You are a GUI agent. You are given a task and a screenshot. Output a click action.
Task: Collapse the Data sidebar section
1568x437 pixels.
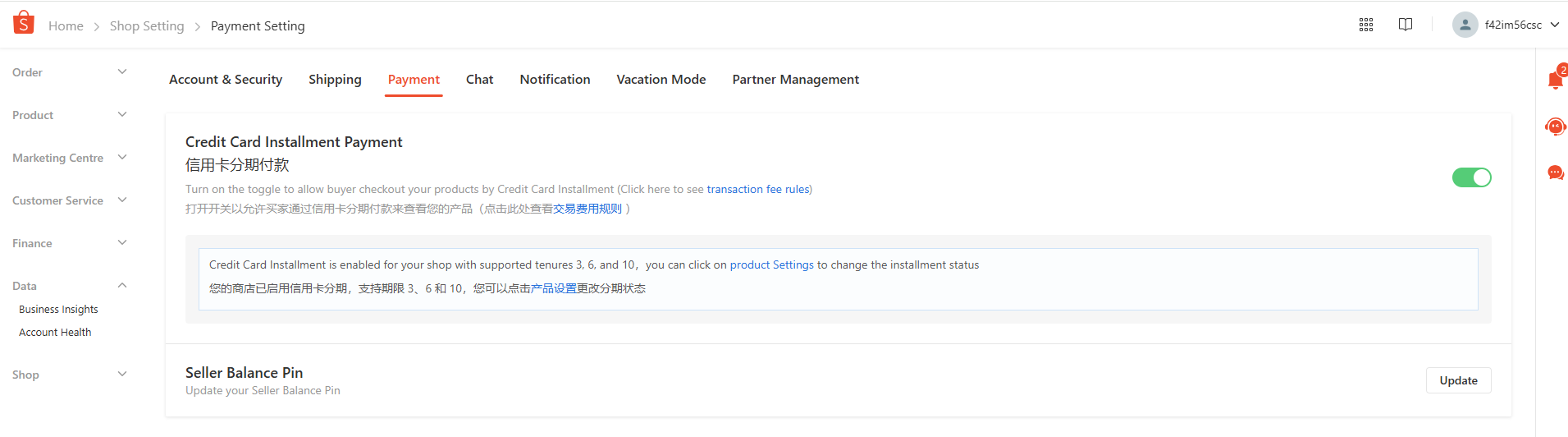(70, 286)
